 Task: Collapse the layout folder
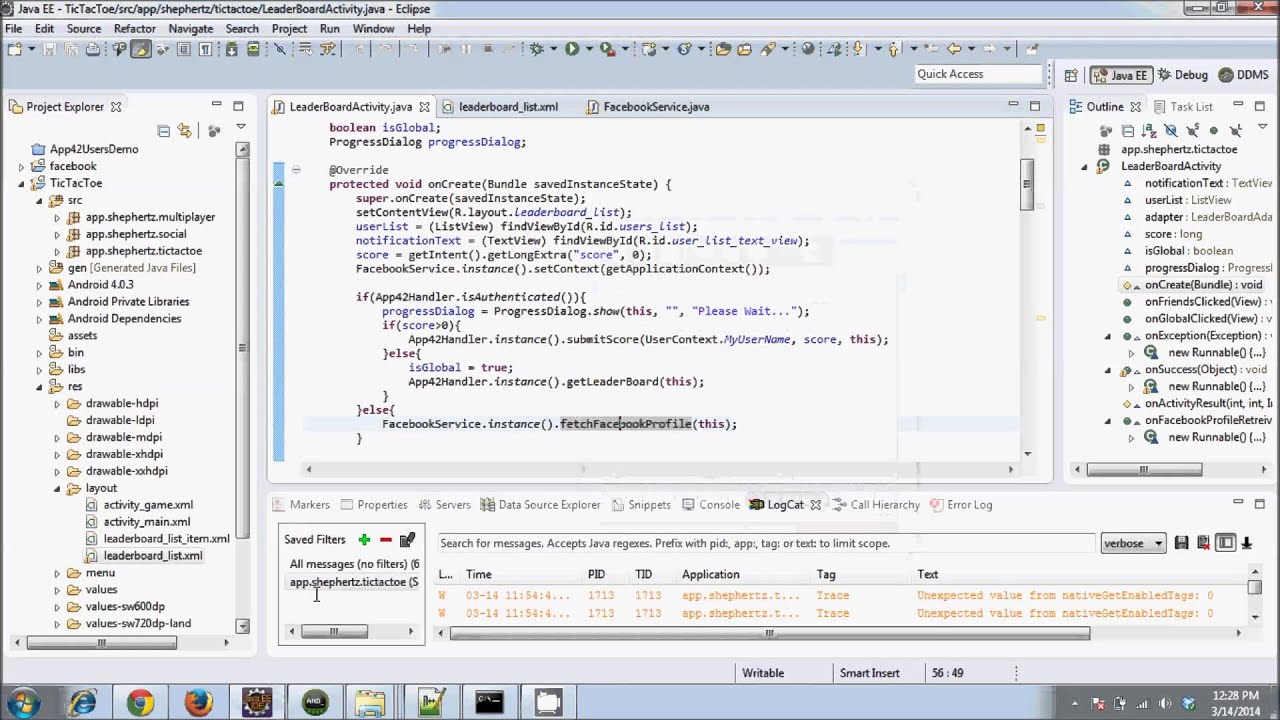pyautogui.click(x=57, y=489)
